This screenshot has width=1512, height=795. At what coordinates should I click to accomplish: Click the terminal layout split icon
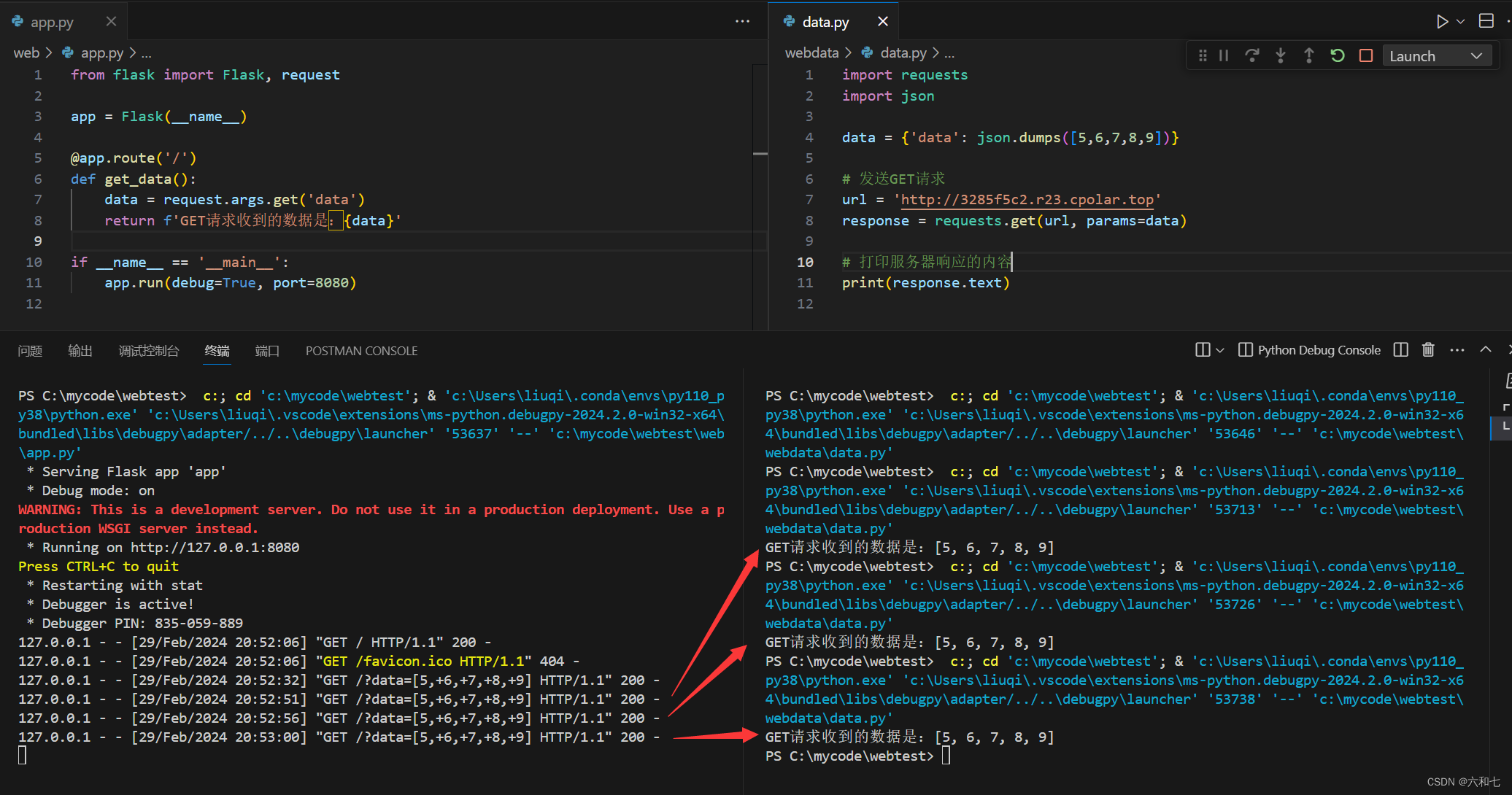[x=1203, y=350]
